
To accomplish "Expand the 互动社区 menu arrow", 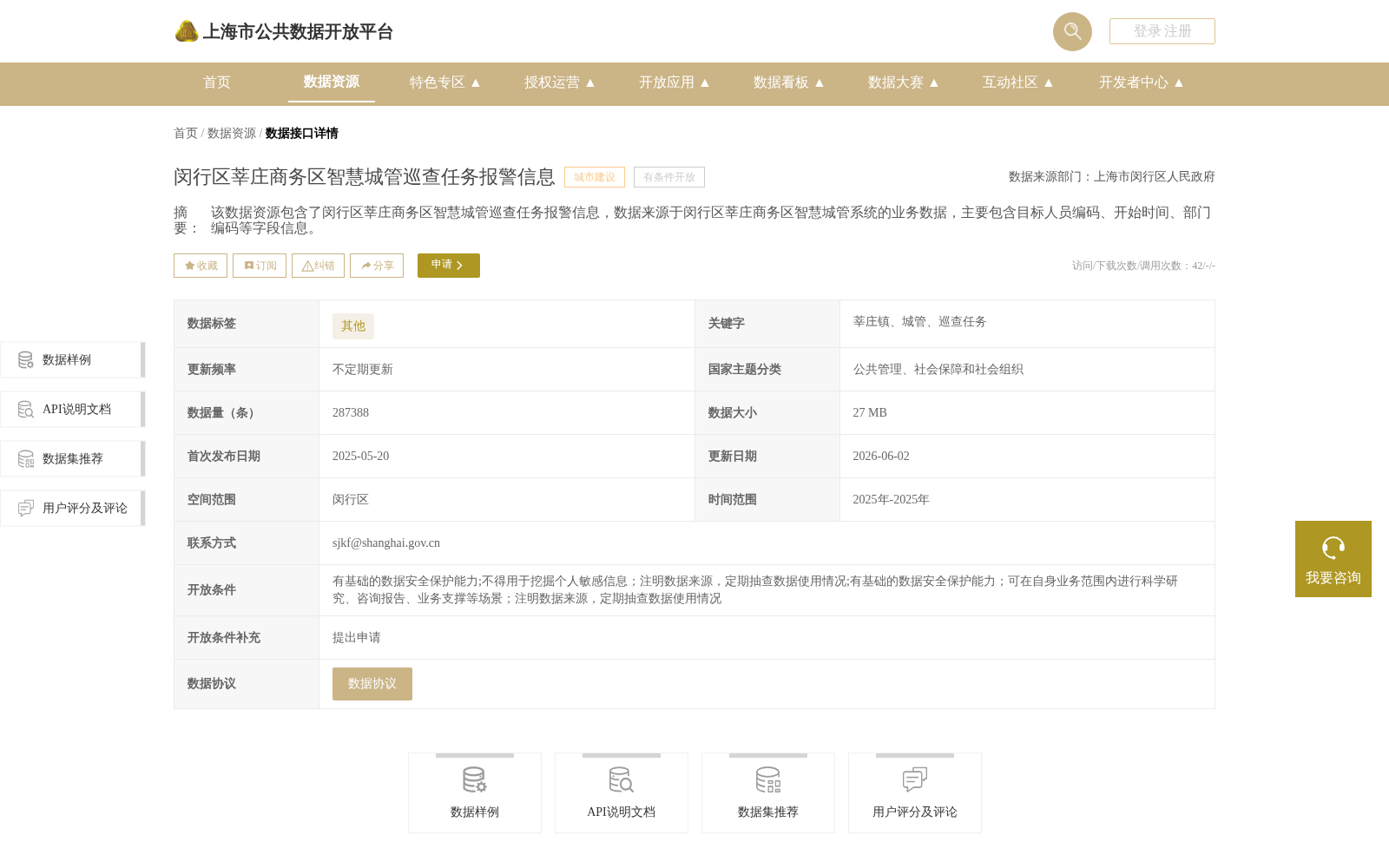I will click(x=1049, y=82).
